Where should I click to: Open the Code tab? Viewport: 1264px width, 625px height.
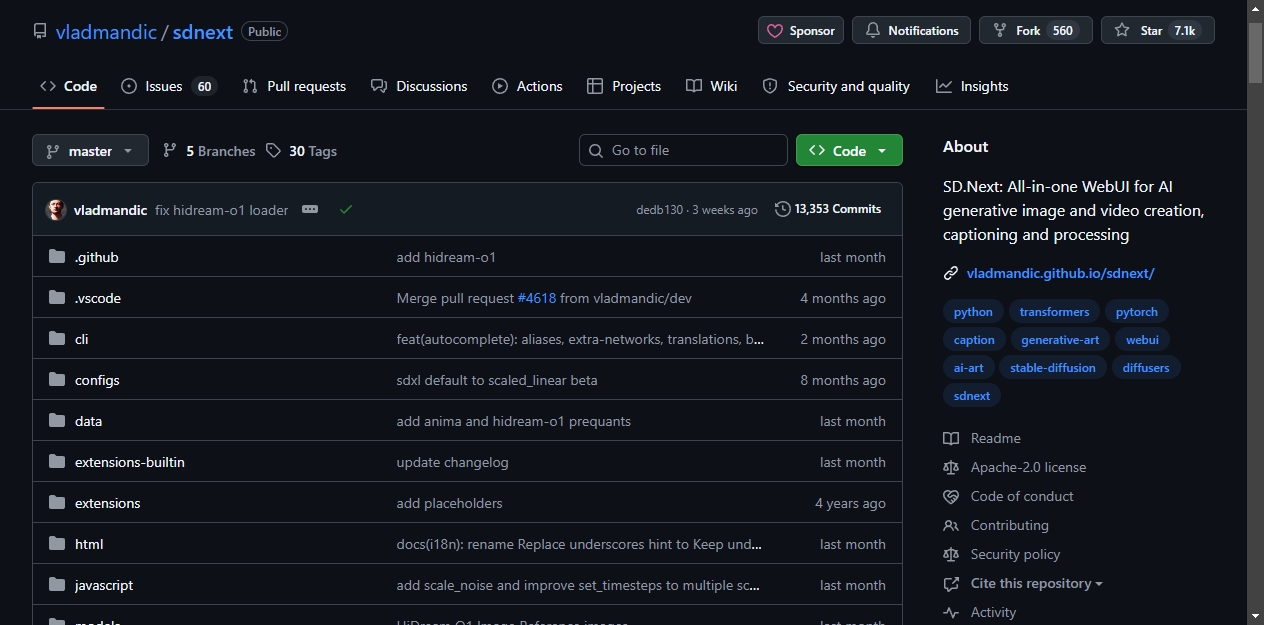68,86
